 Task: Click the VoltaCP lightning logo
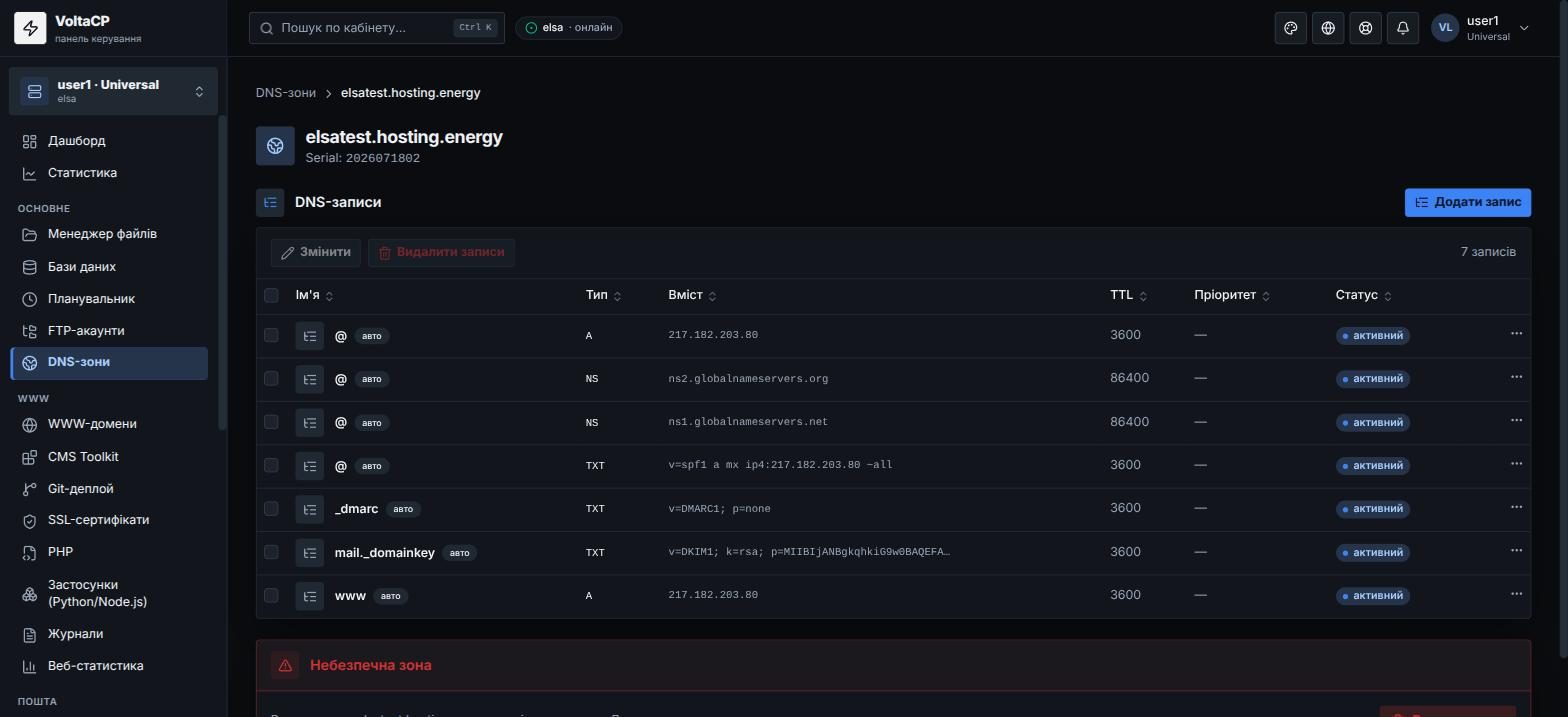30,28
